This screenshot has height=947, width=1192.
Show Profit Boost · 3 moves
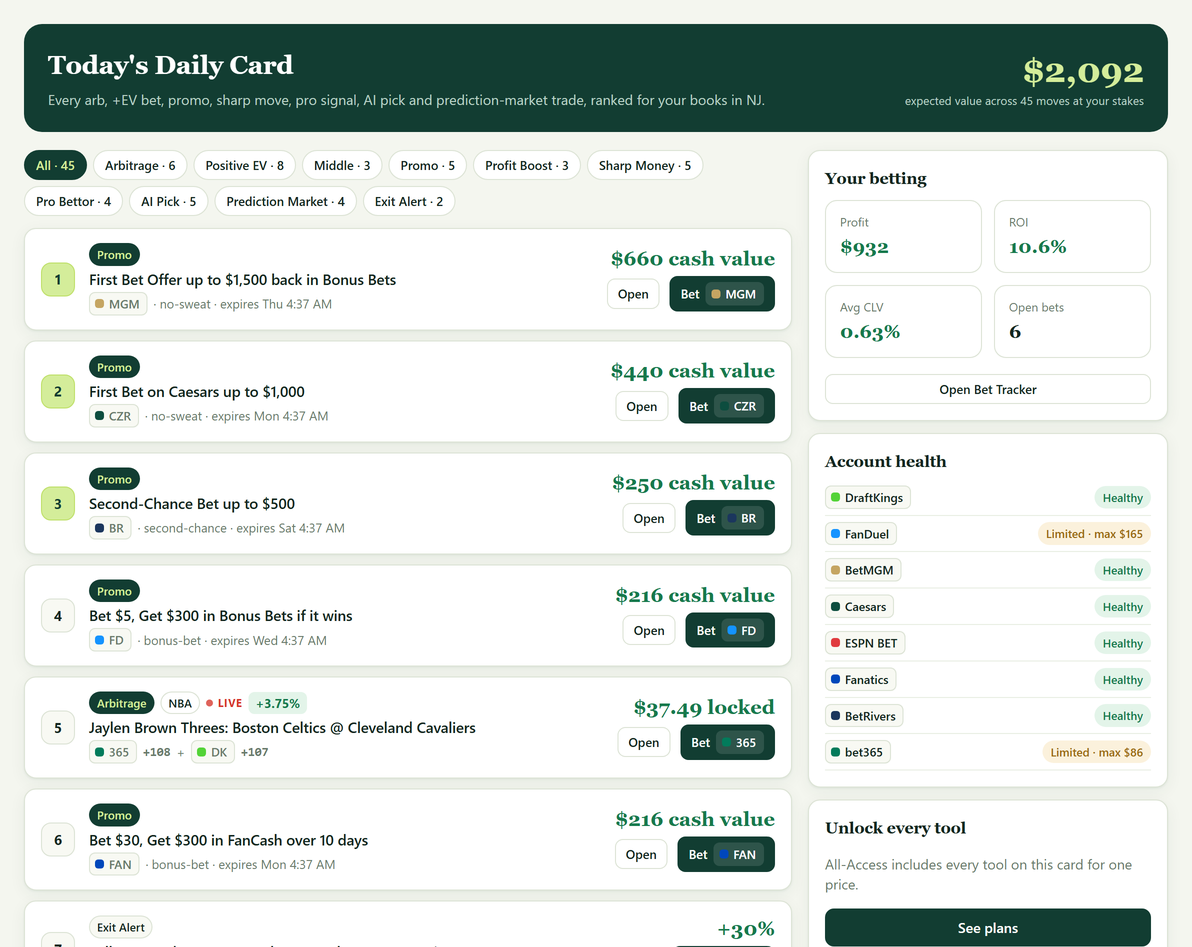(527, 166)
